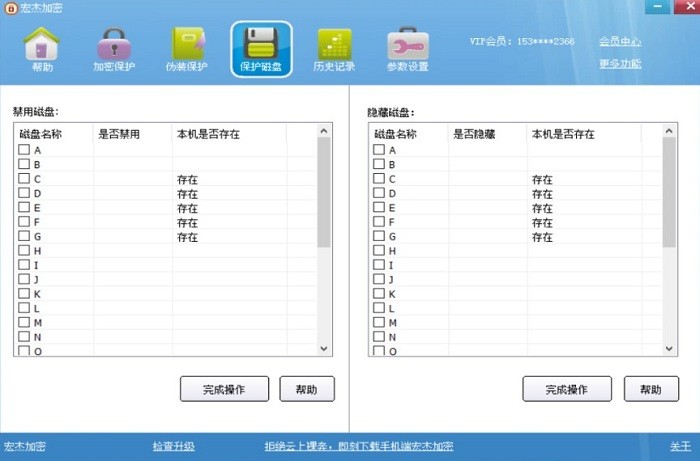The width and height of the screenshot is (700, 461).
Task: Check disk M in 隐藏磁盘 list
Action: point(379,322)
